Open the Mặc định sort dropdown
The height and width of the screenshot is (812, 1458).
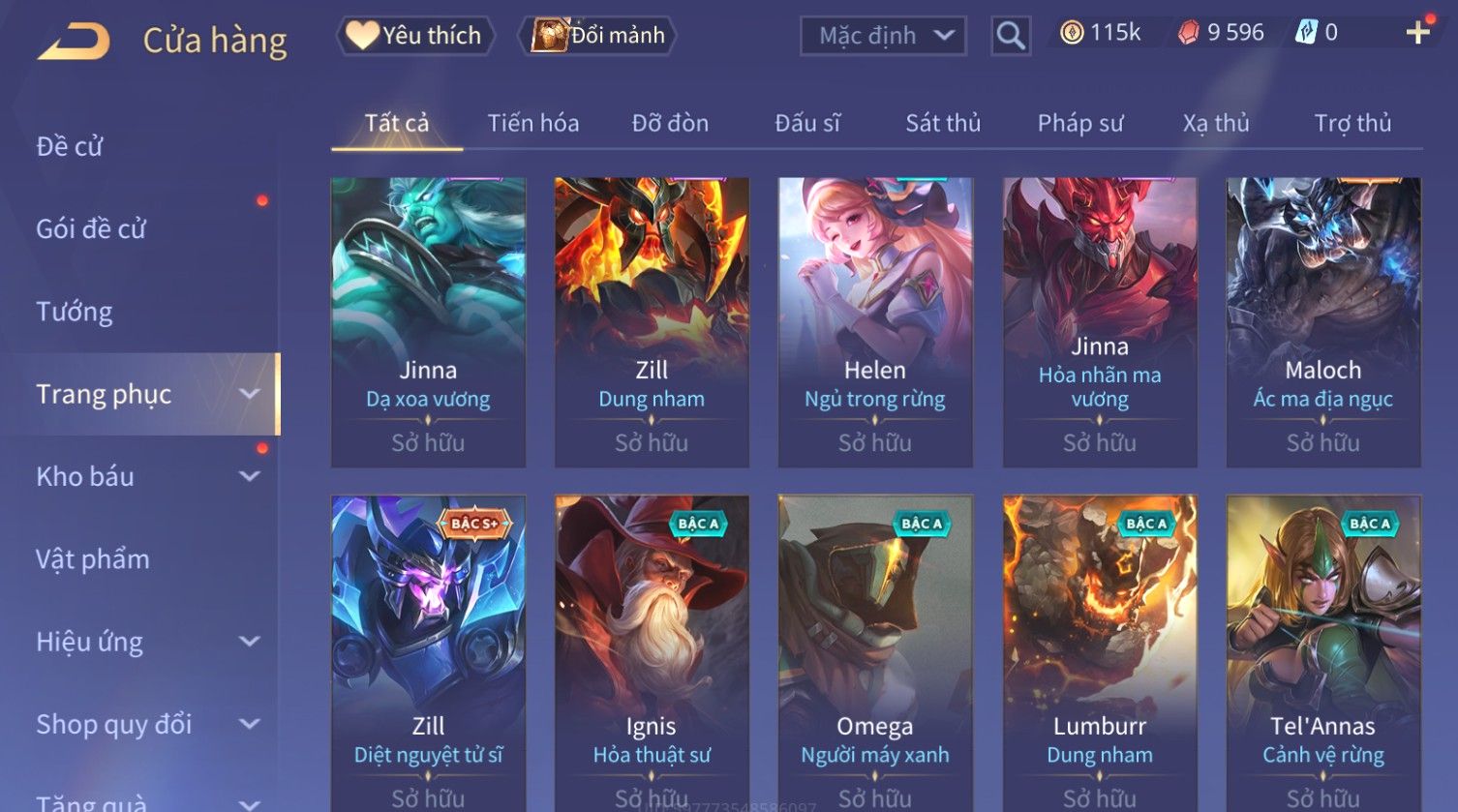(883, 36)
